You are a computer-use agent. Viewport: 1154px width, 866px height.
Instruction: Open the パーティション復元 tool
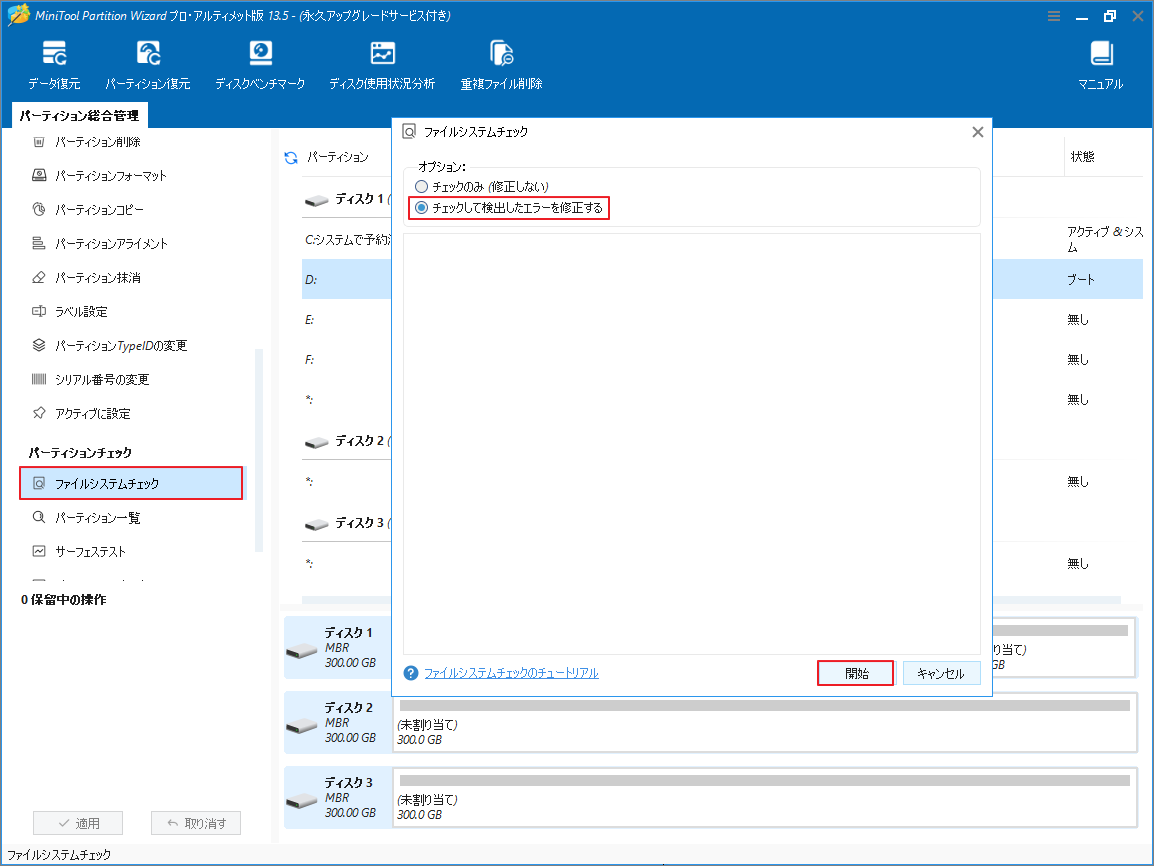coord(148,62)
